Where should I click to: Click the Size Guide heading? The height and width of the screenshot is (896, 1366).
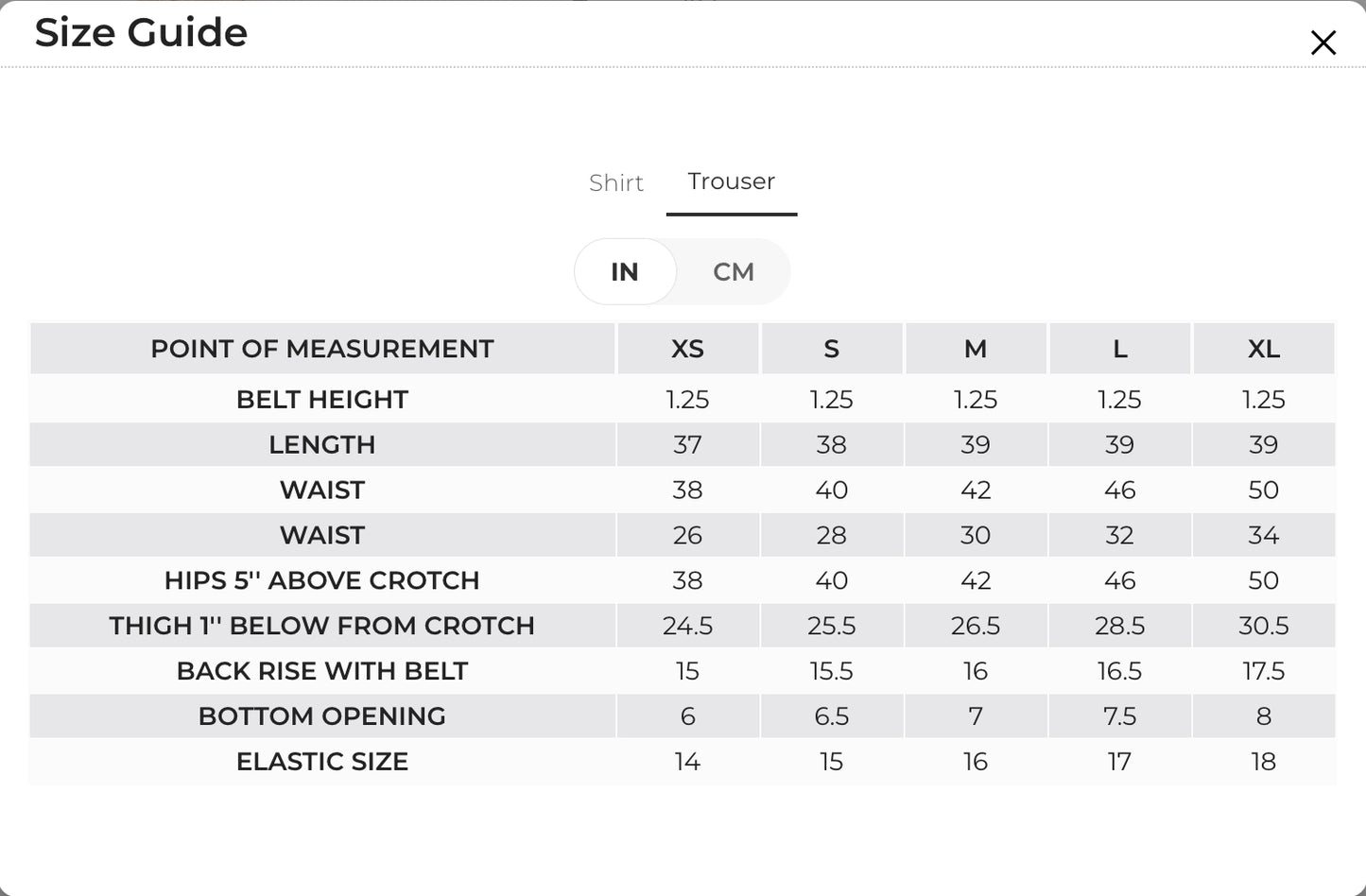coord(141,32)
